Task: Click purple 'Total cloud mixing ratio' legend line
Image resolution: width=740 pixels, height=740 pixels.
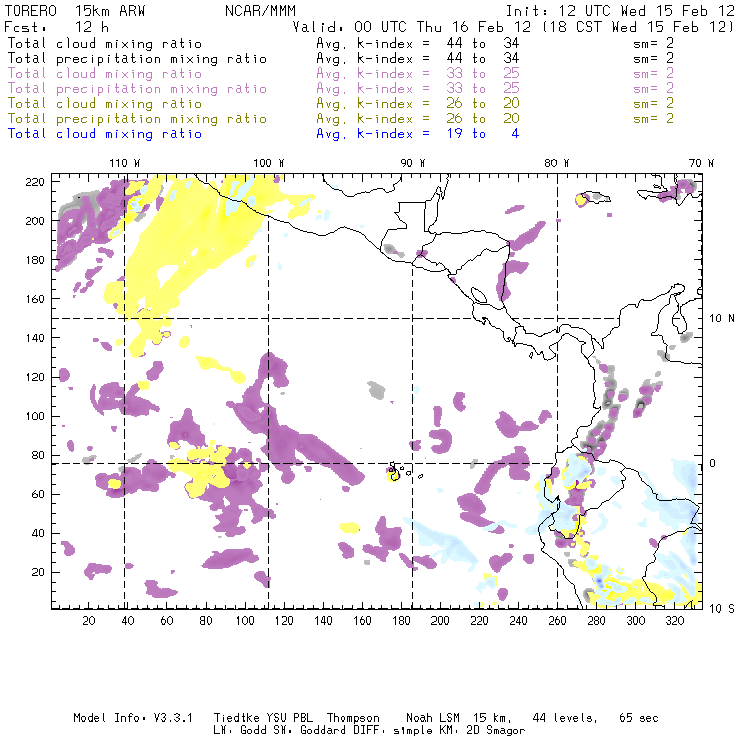Action: pos(105,74)
